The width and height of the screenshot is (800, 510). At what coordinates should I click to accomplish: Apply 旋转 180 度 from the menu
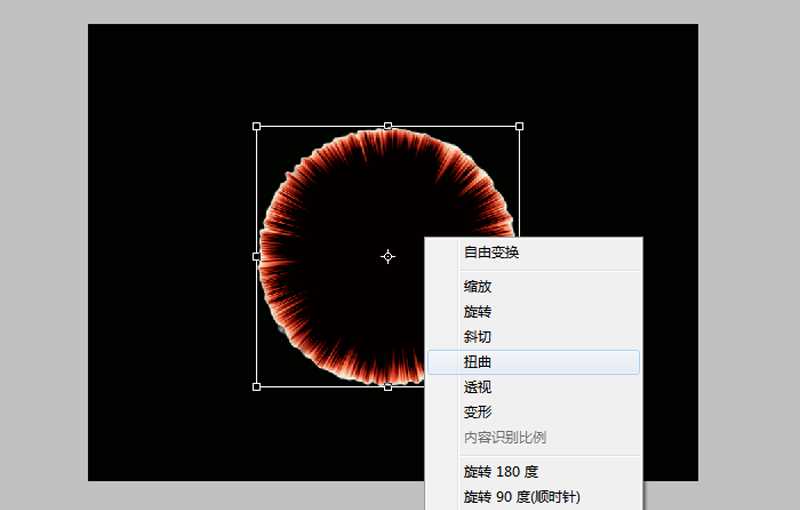[x=501, y=471]
